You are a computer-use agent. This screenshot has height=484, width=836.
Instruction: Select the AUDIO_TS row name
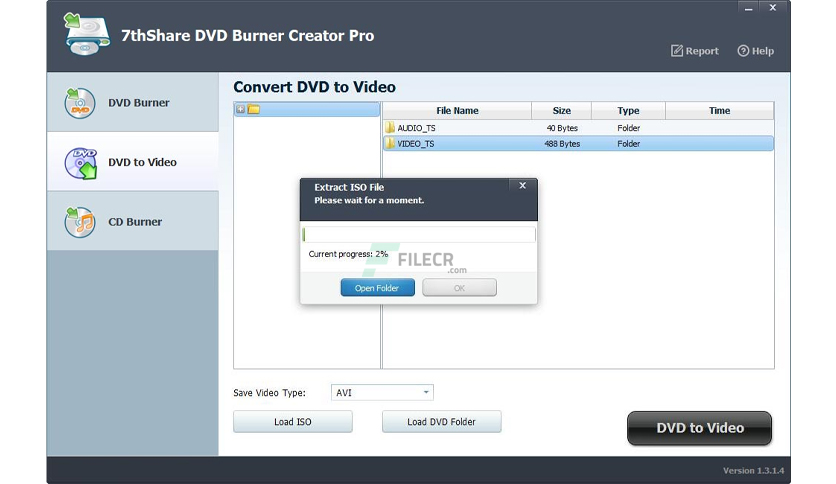(x=416, y=128)
